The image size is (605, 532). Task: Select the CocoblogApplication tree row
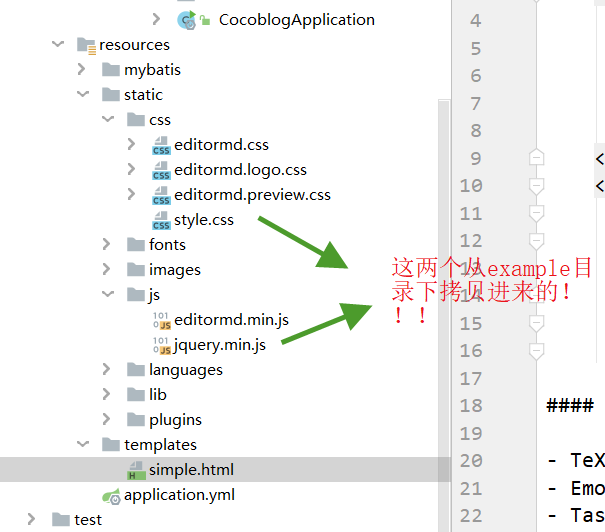click(225, 20)
